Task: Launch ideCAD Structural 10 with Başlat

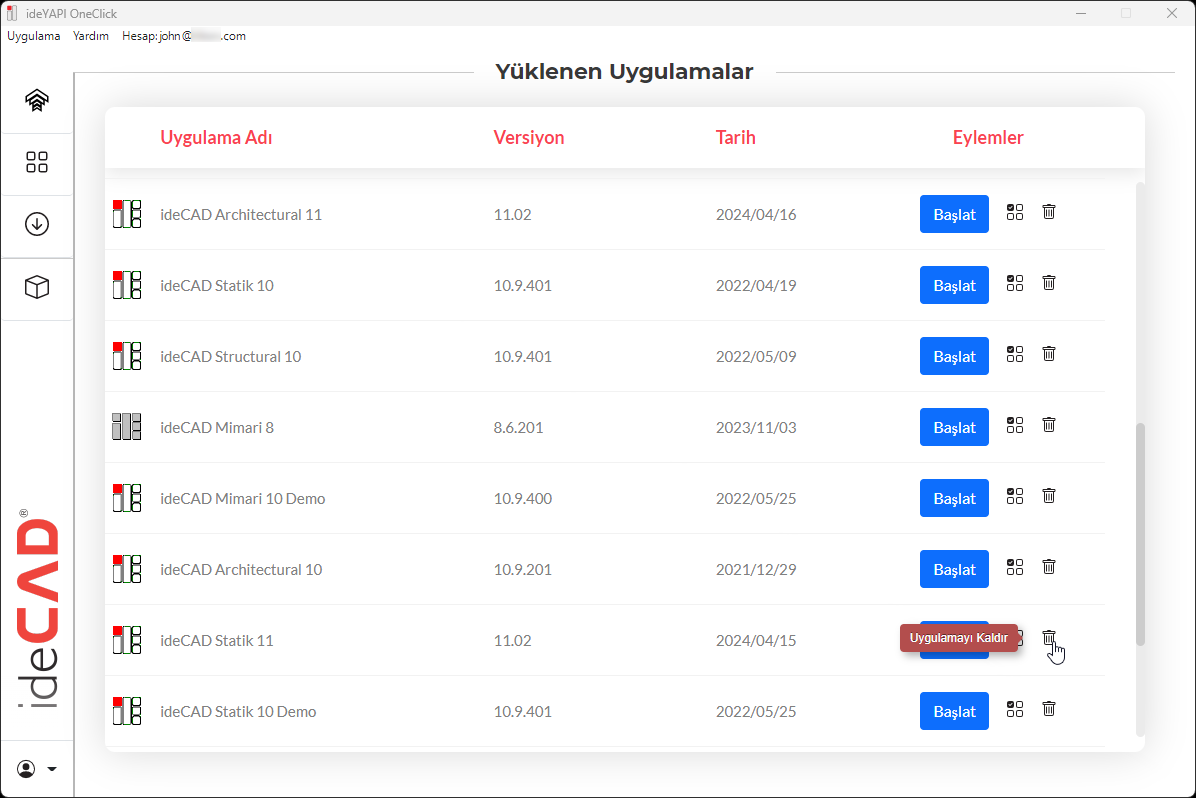Action: [954, 356]
